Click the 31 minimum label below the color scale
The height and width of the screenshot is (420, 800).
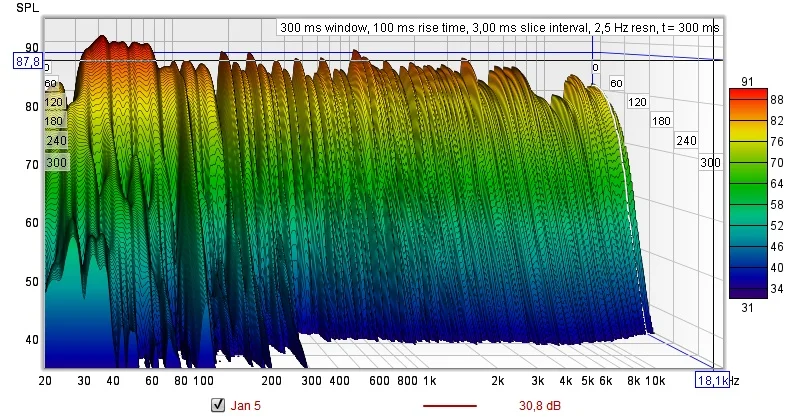pos(747,307)
